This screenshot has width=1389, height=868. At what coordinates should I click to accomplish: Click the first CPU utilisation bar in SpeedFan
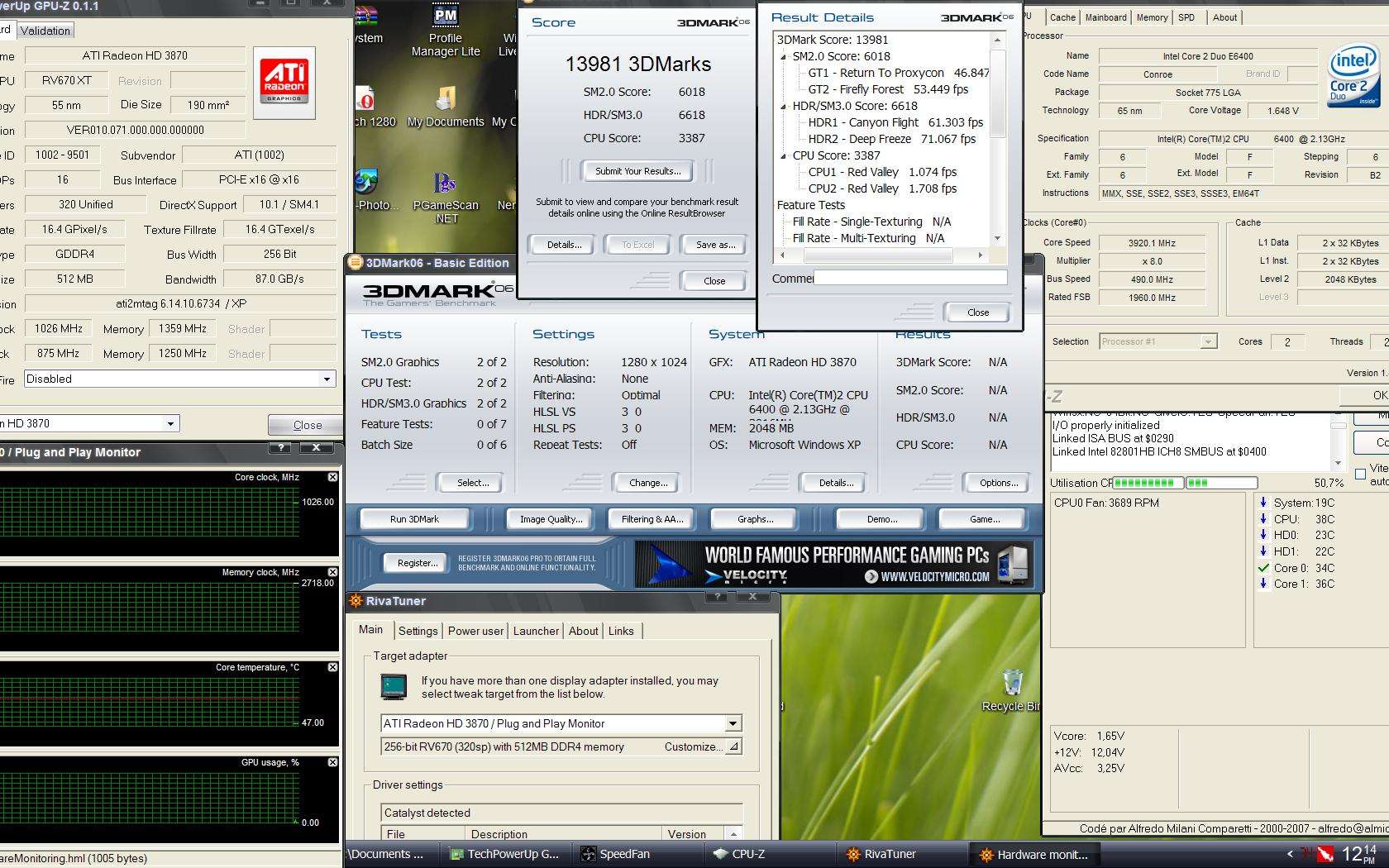(1148, 483)
